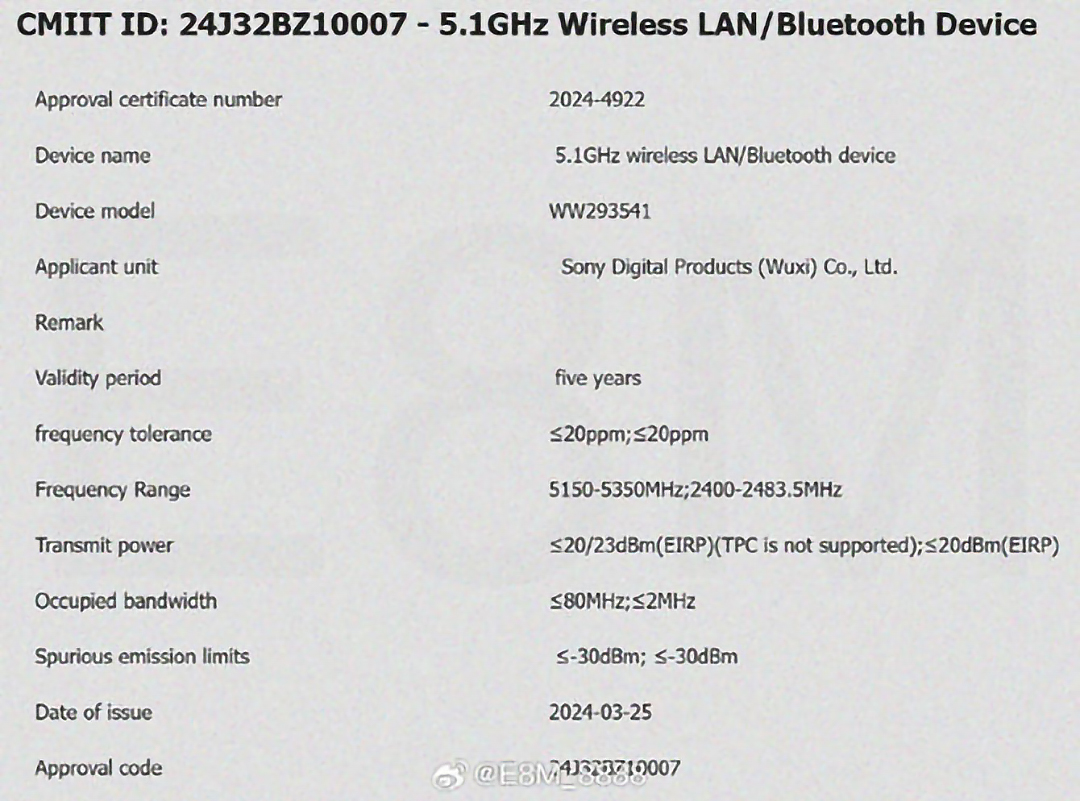Screen dimensions: 1080x801
Task: Click the frequency tolerance ≤20ppm value
Action: (628, 435)
